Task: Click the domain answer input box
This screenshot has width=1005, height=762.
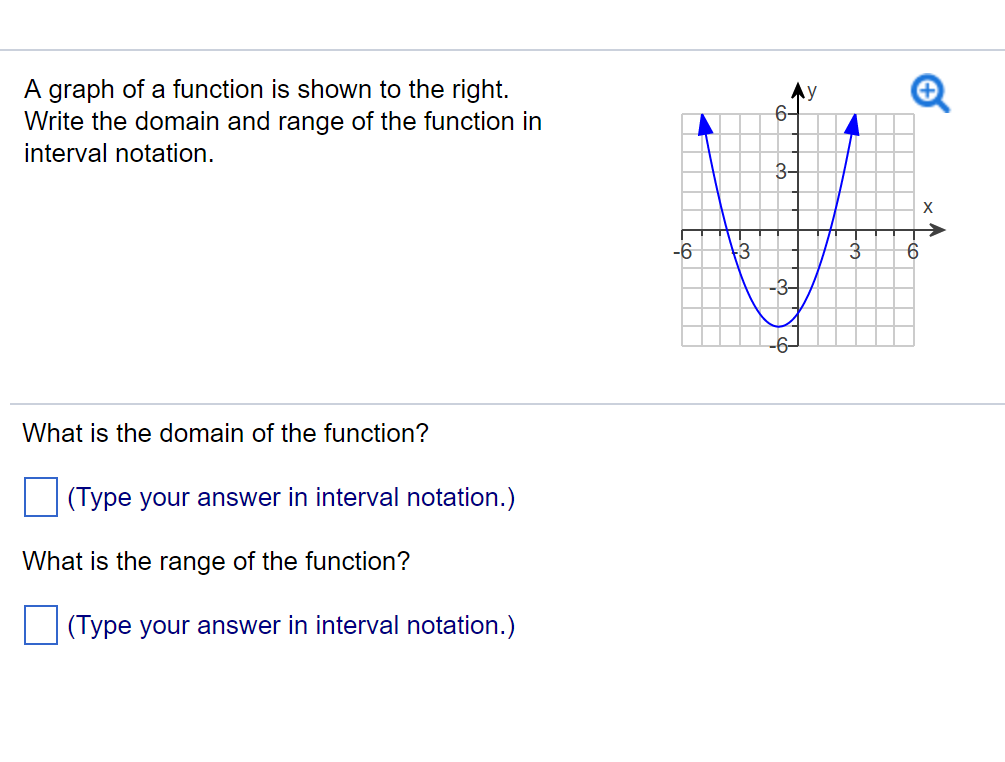Action: point(40,497)
